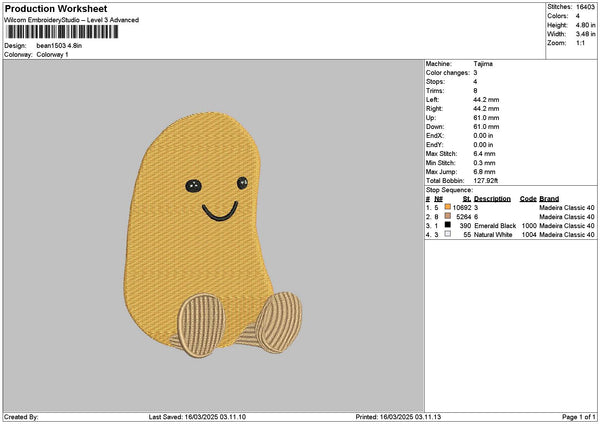The width and height of the screenshot is (600, 424).
Task: Click the bean's left striped foot
Action: 201,324
